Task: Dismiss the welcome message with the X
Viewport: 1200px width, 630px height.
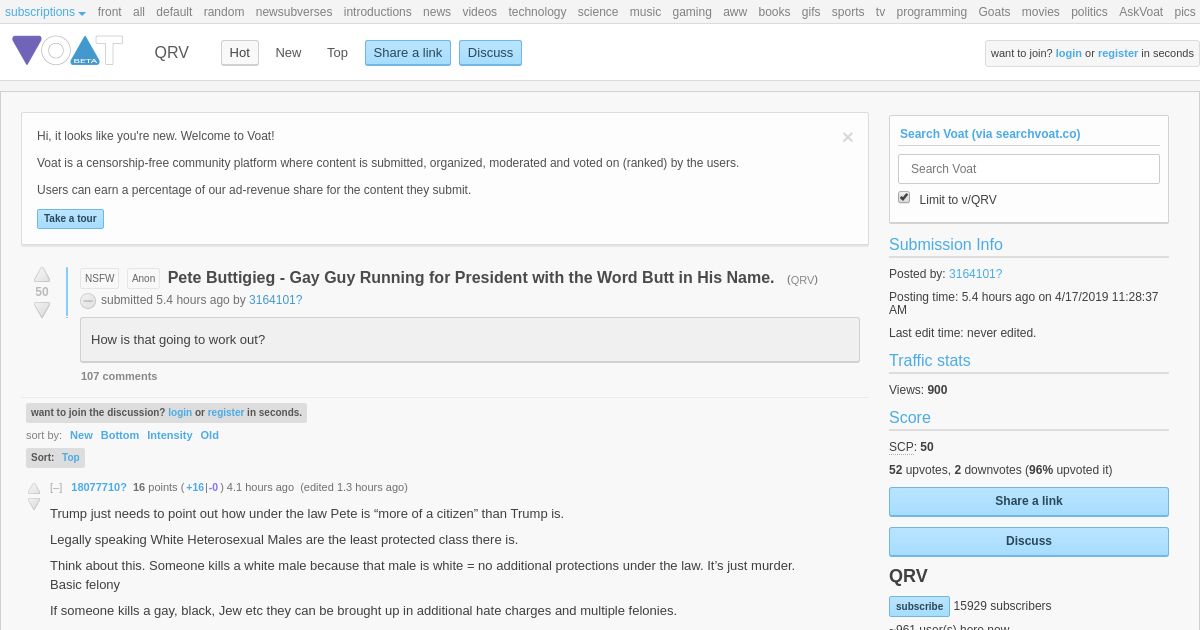Action: click(848, 137)
